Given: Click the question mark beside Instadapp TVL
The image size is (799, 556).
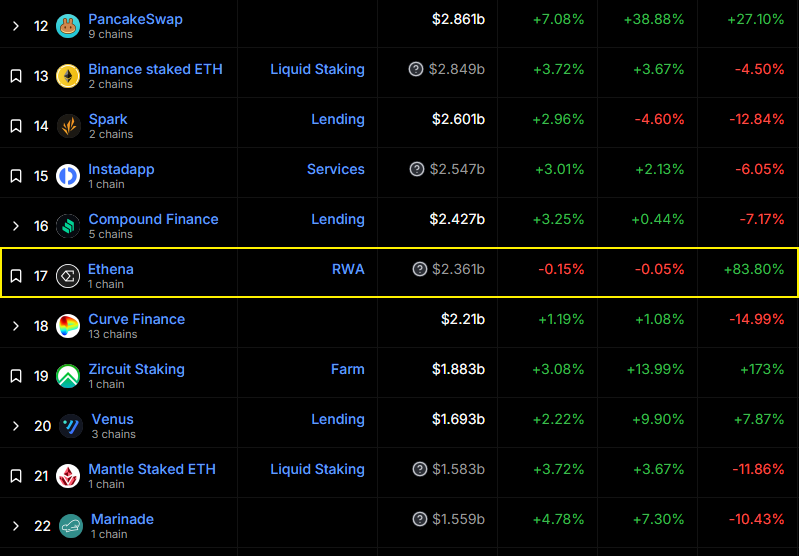Looking at the screenshot, I should click(417, 169).
